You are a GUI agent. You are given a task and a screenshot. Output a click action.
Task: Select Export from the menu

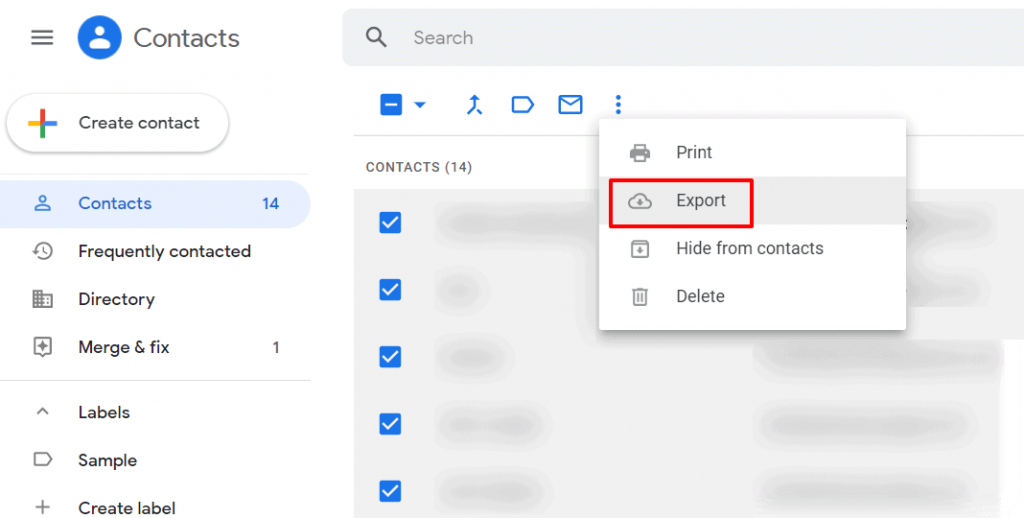coord(700,201)
